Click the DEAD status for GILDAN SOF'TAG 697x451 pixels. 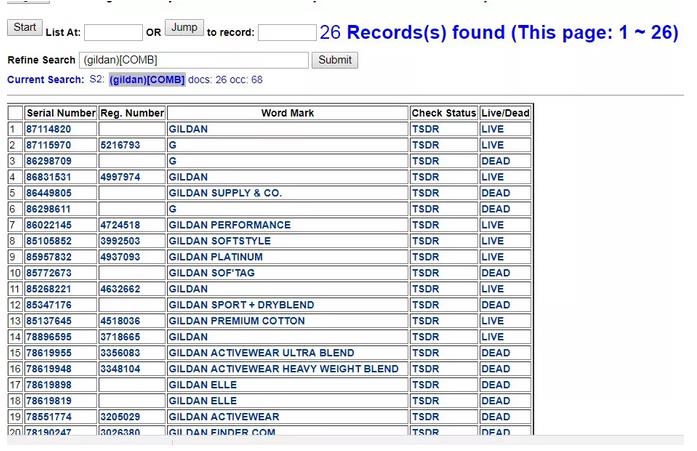pos(495,273)
